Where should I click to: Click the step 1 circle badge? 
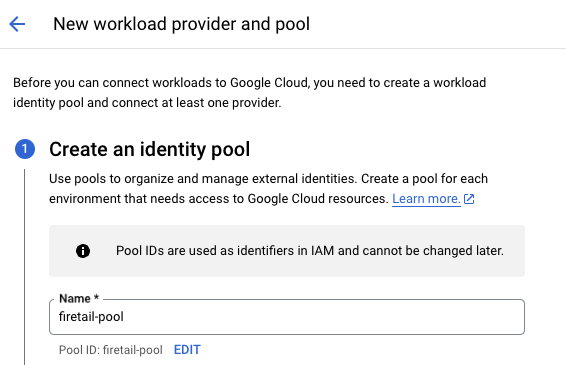click(25, 149)
